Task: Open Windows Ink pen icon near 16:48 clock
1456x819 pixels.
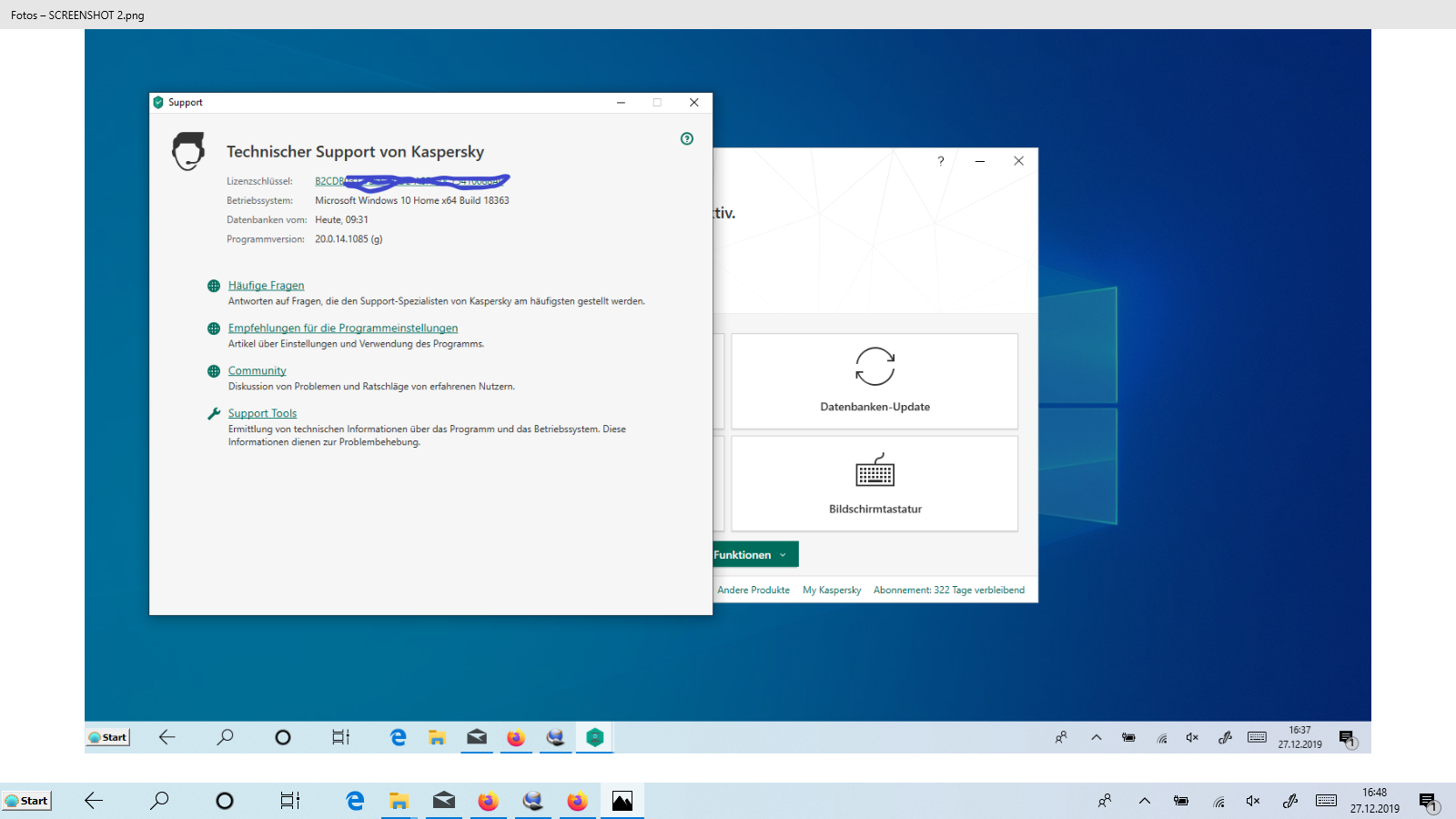Action: [1289, 801]
